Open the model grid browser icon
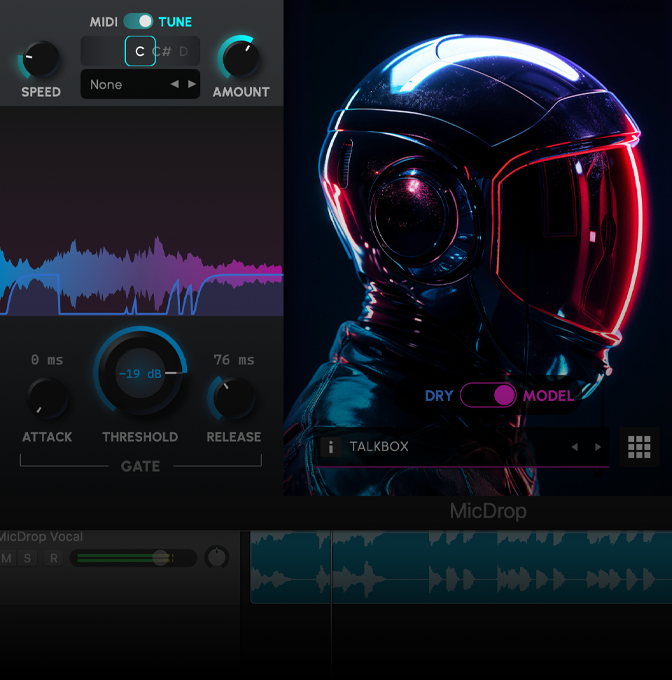The width and height of the screenshot is (672, 680). click(x=639, y=447)
